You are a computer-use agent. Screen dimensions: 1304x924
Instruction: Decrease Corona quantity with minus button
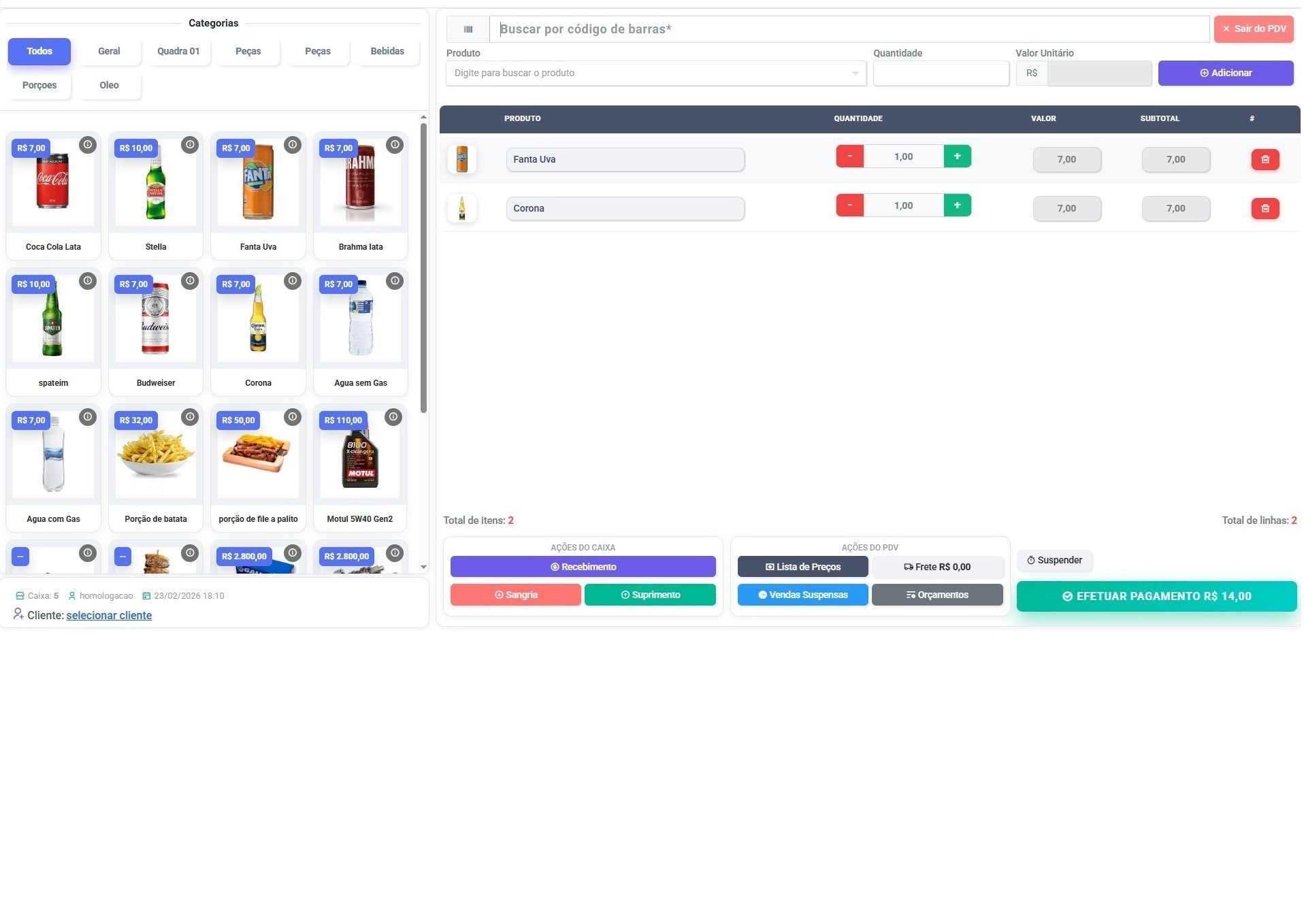coord(849,205)
